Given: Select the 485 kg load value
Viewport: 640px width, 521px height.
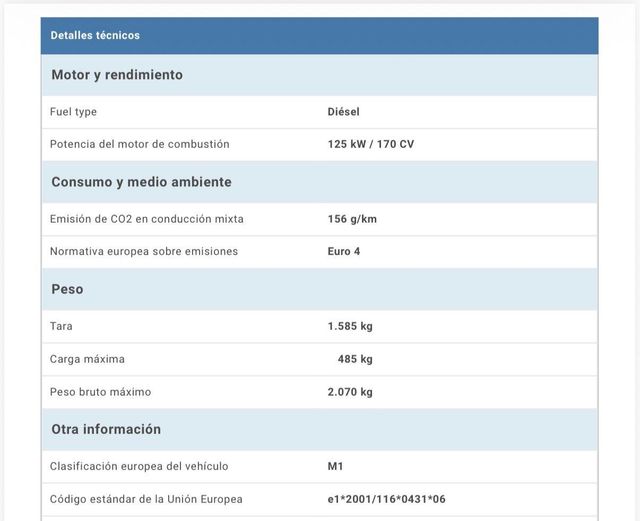Looking at the screenshot, I should 354,359.
